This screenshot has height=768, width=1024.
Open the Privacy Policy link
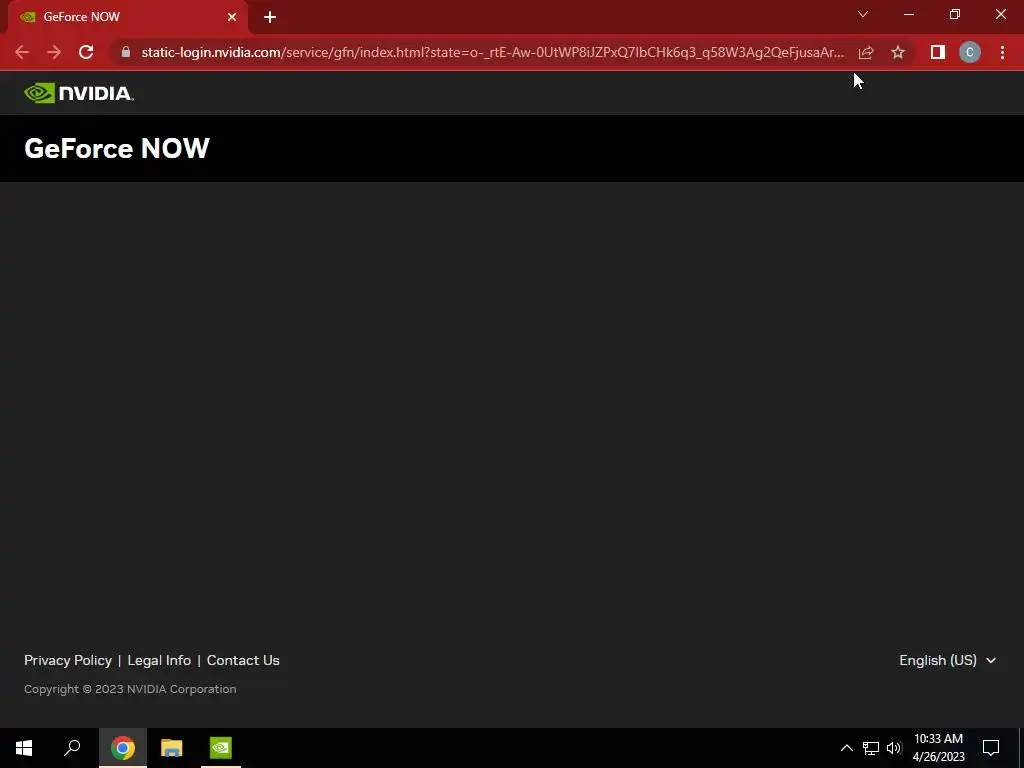[x=68, y=660]
